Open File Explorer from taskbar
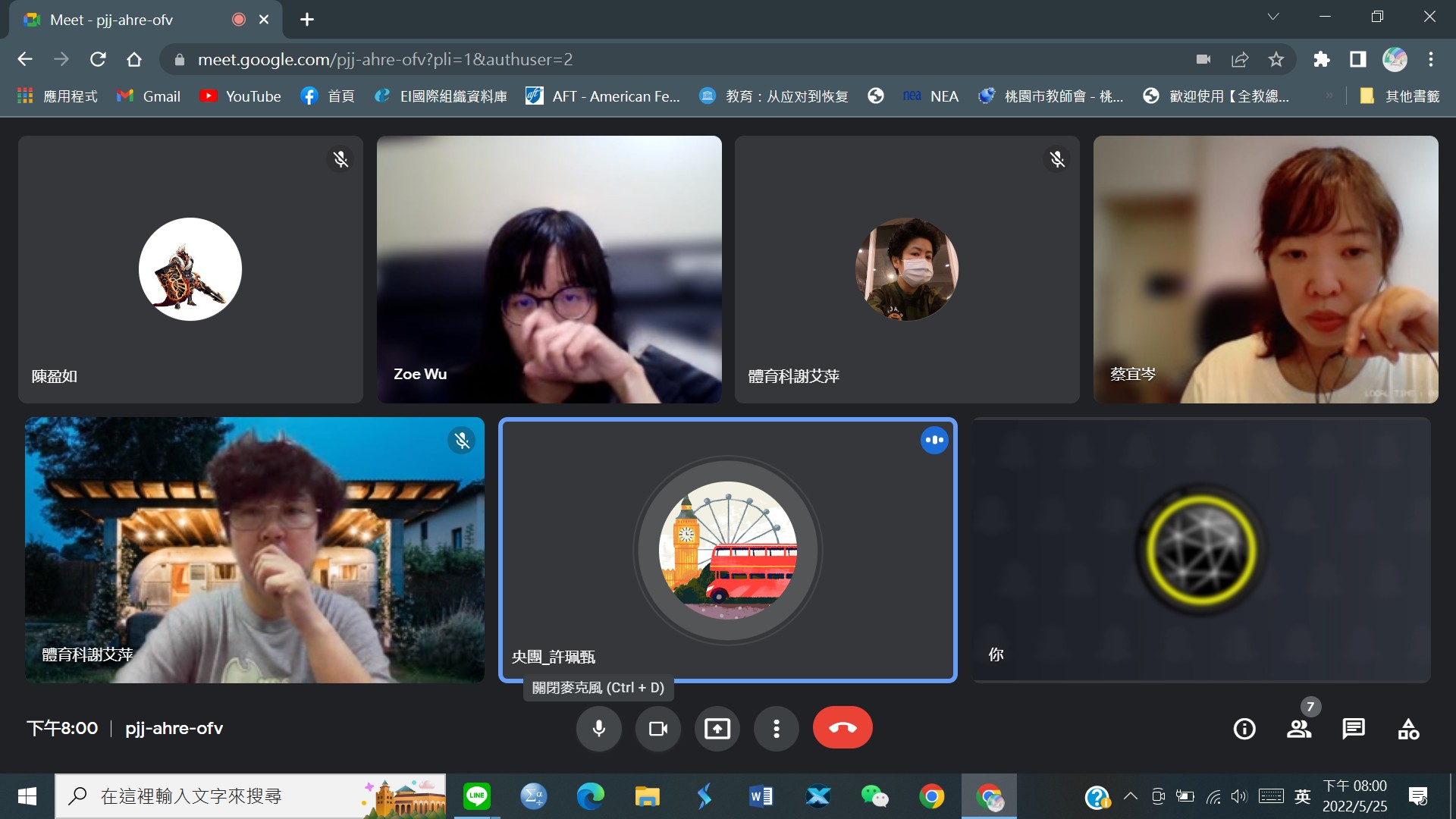The height and width of the screenshot is (819, 1456). coord(648,796)
